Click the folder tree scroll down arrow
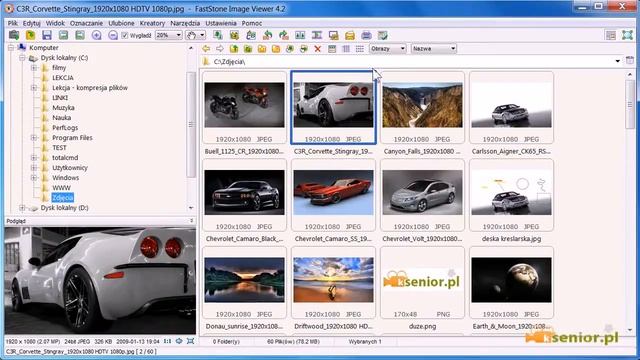 [191, 208]
